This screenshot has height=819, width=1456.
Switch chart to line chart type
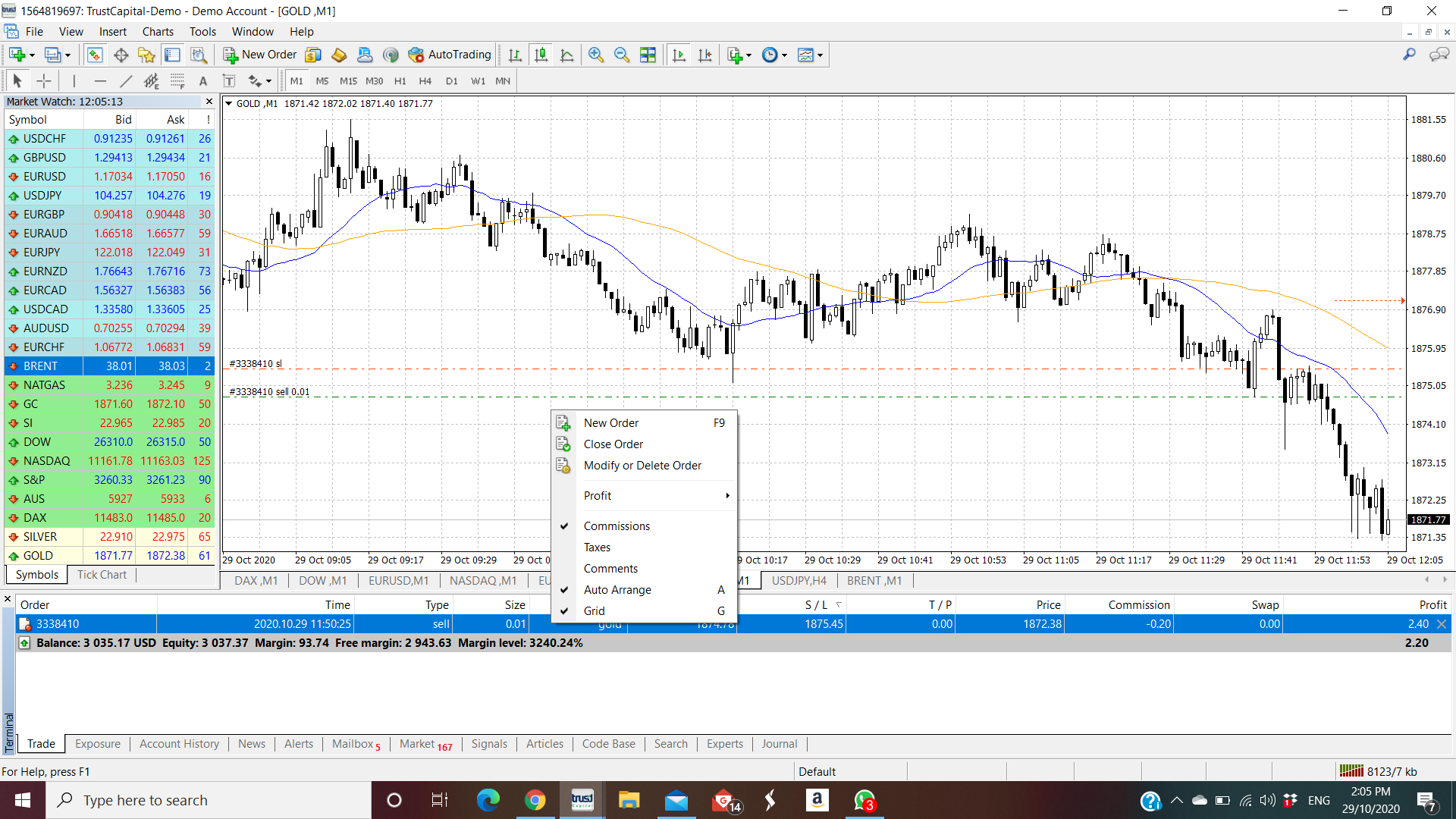click(x=566, y=55)
